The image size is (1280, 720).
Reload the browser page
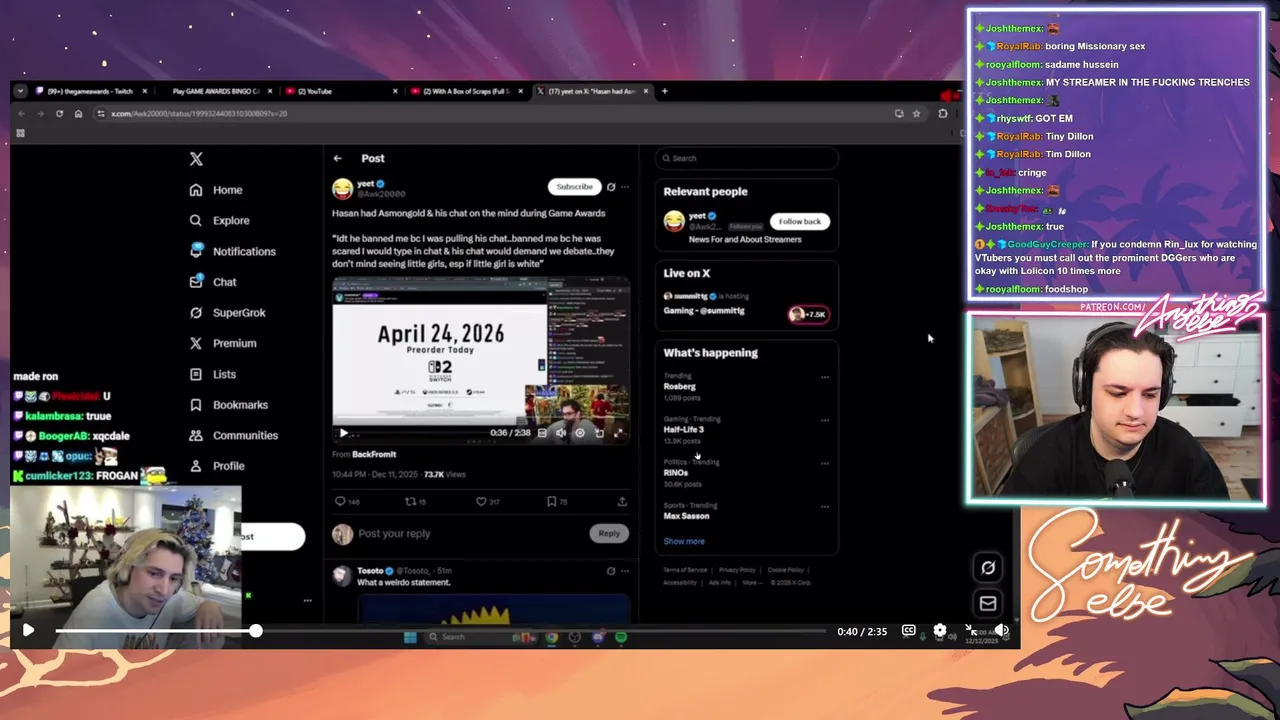59,114
